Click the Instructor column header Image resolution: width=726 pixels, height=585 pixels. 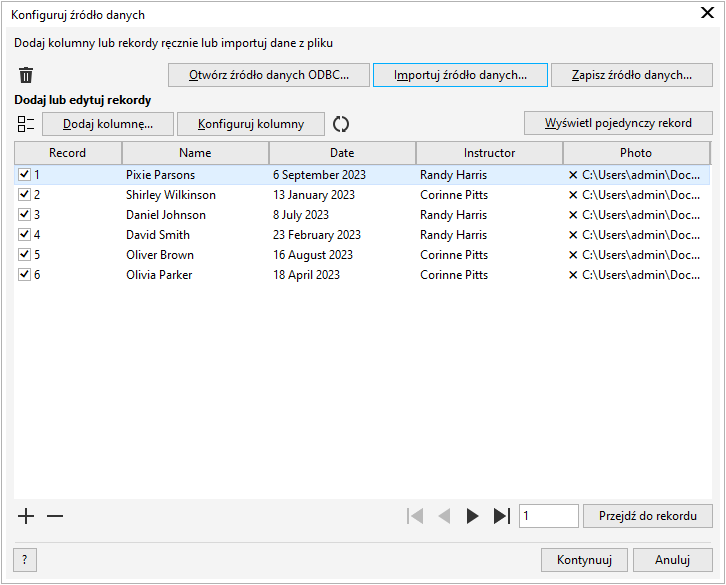point(489,153)
